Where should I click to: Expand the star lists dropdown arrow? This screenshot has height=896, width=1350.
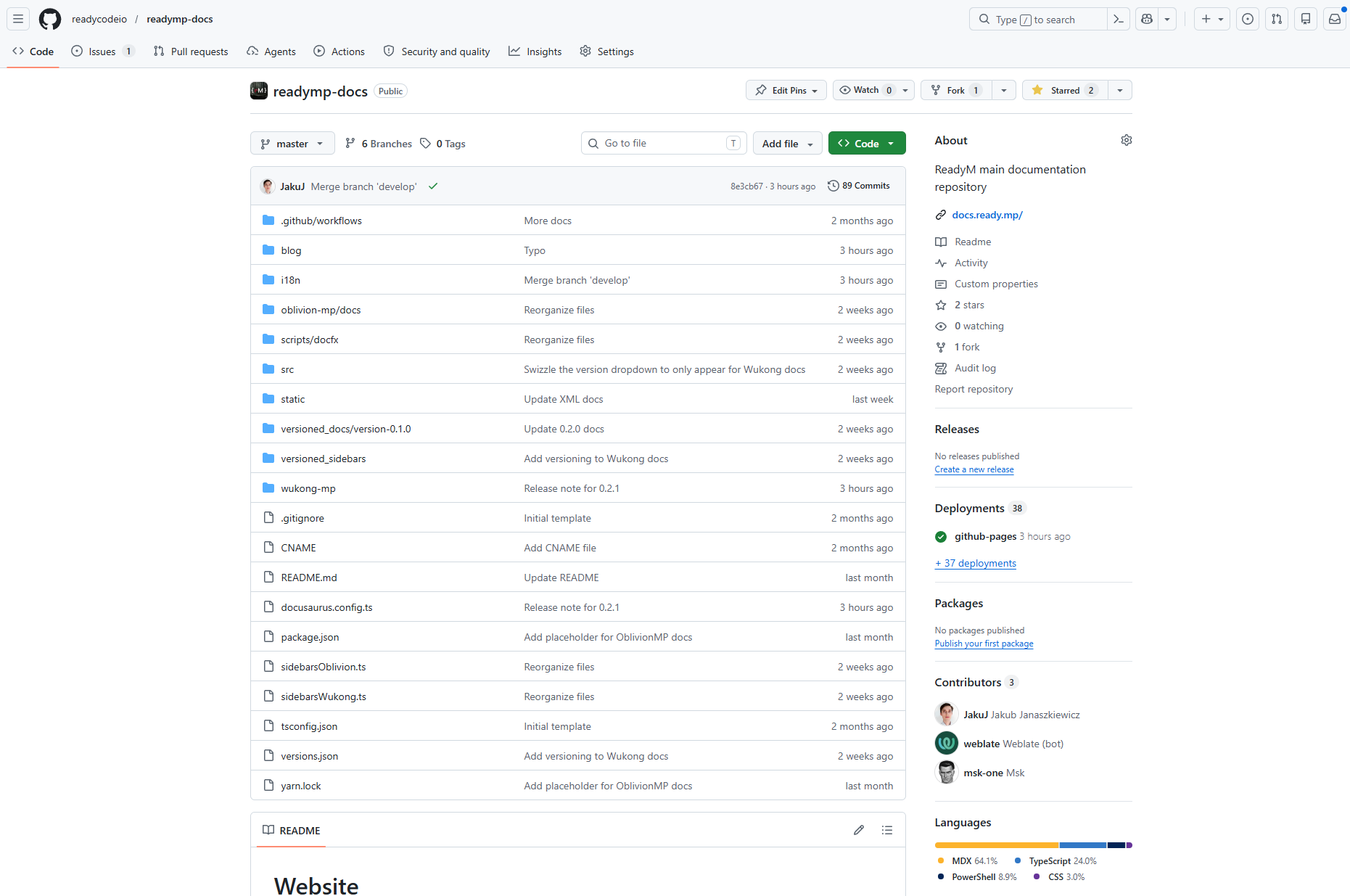[1120, 90]
